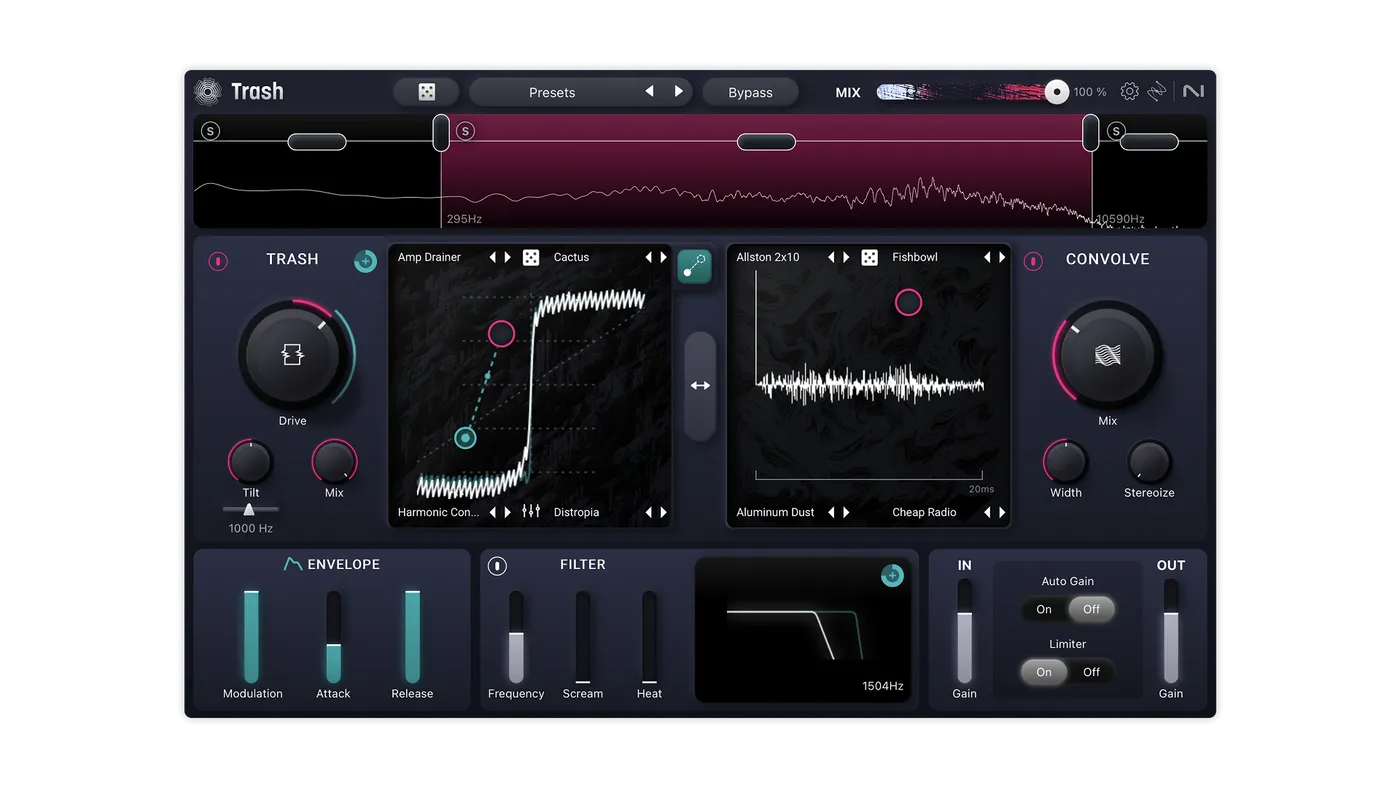Click the Envelope Modulation slider
1400x788 pixels.
[x=252, y=637]
